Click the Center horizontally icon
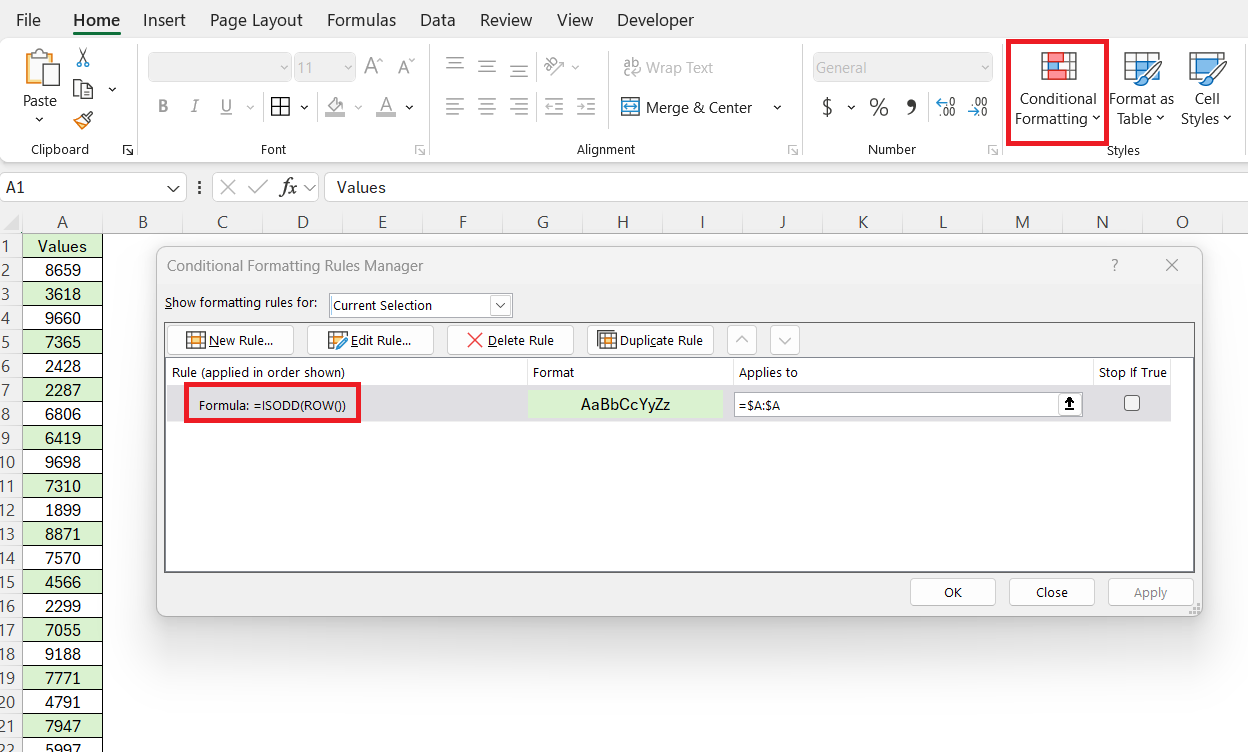Image resolution: width=1248 pixels, height=752 pixels. [487, 106]
